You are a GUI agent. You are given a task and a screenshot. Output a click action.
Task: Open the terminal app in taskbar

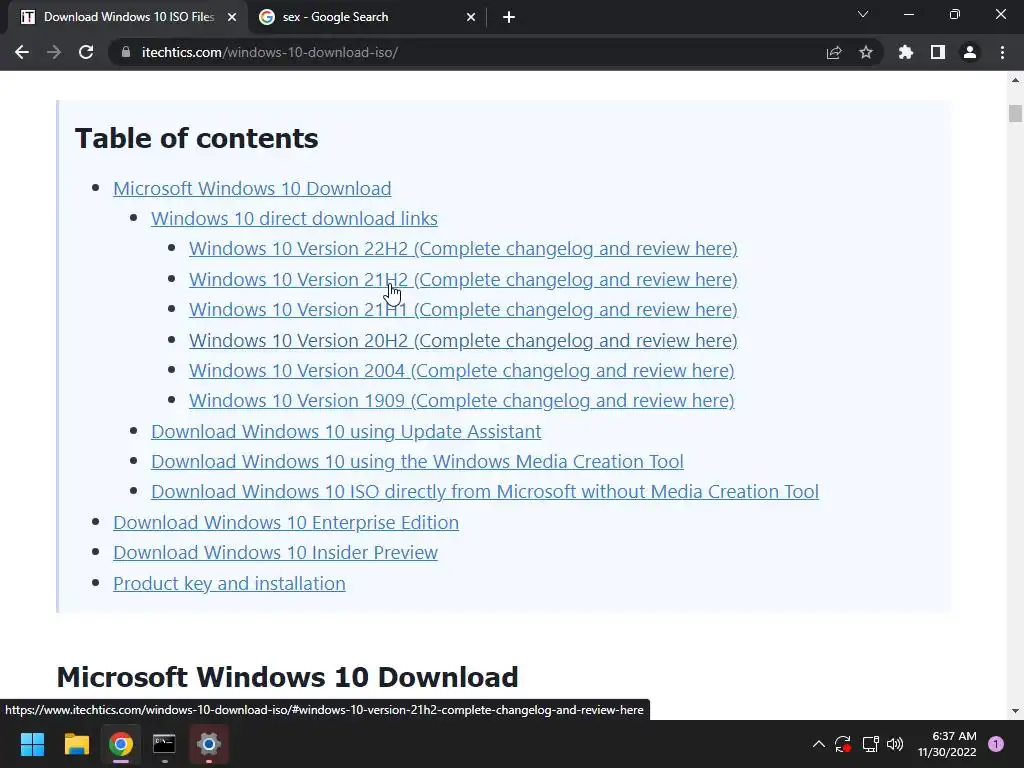(x=164, y=744)
